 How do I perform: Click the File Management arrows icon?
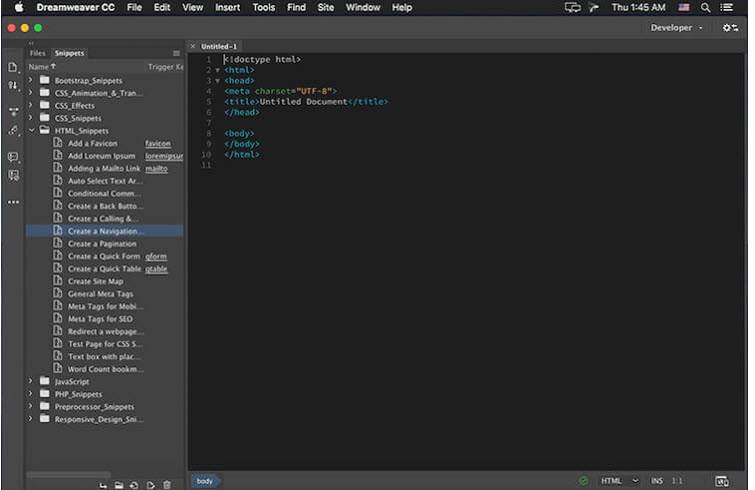(13, 86)
